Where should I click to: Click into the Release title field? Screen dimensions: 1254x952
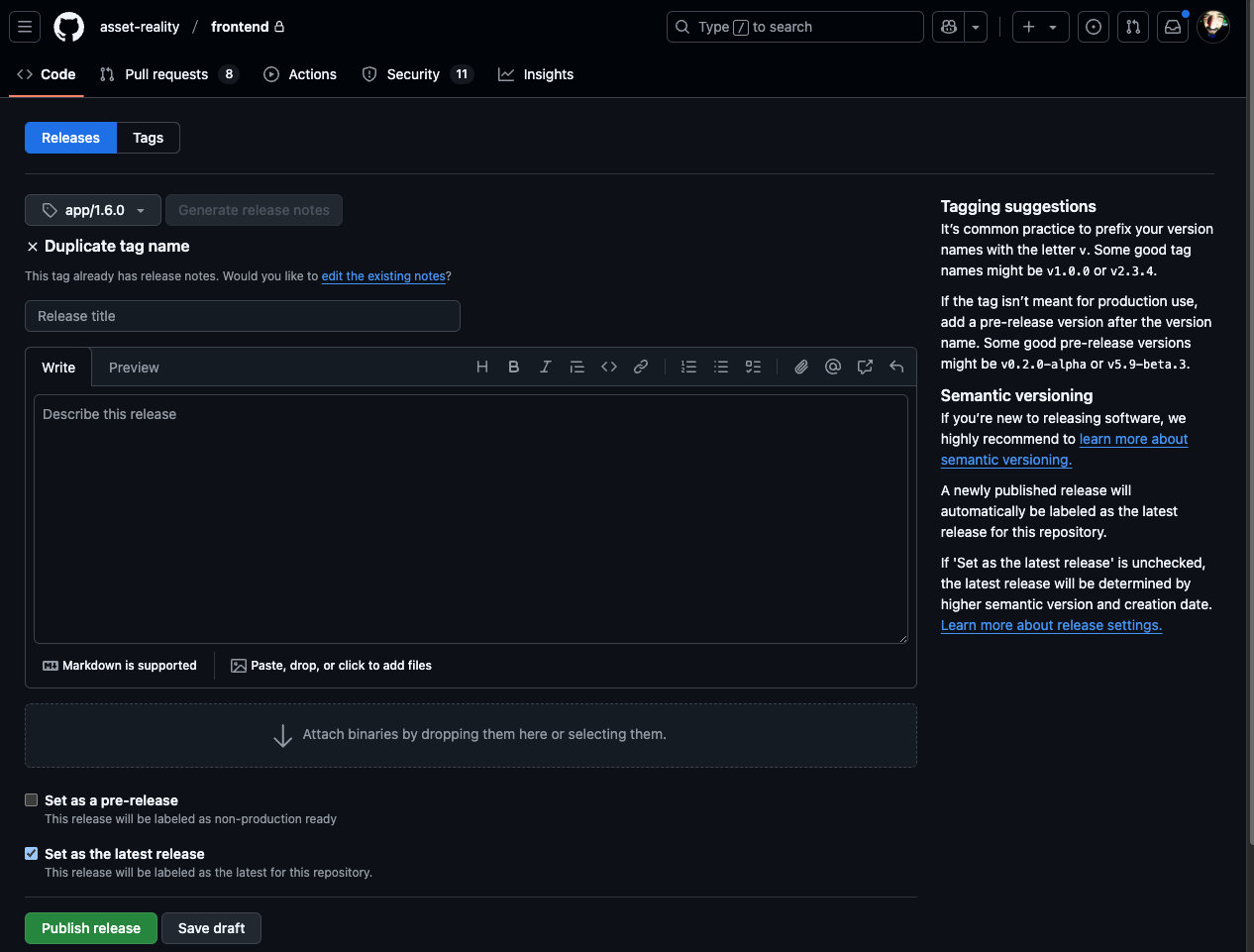coord(243,316)
